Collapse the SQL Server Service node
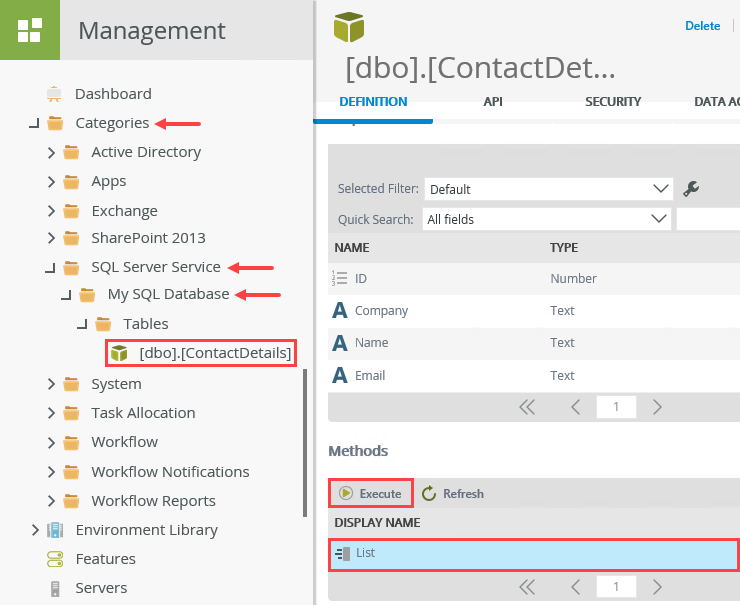Viewport: 740px width, 605px height. (x=50, y=268)
